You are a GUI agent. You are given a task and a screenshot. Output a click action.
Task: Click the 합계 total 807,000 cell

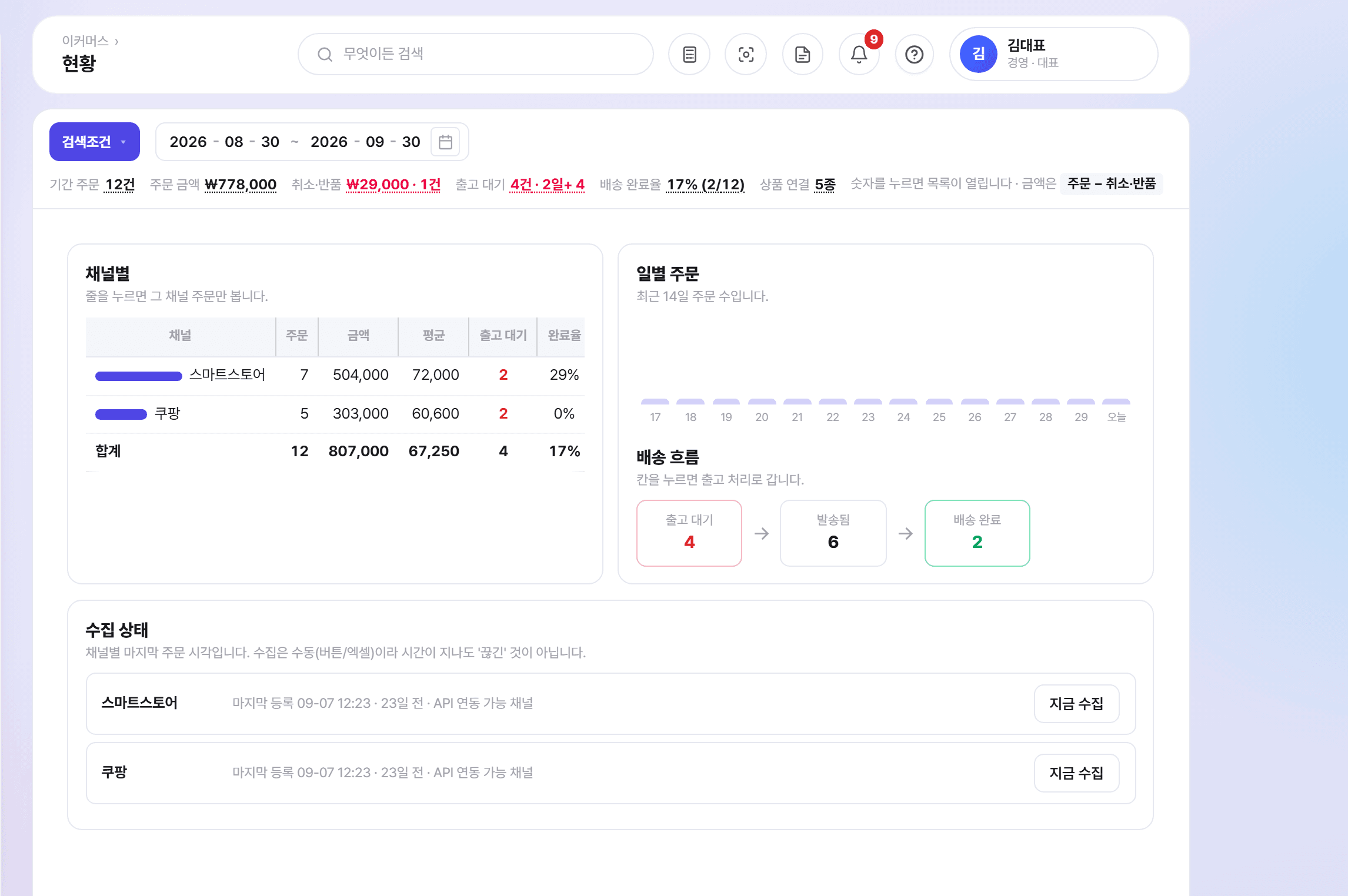pos(358,452)
